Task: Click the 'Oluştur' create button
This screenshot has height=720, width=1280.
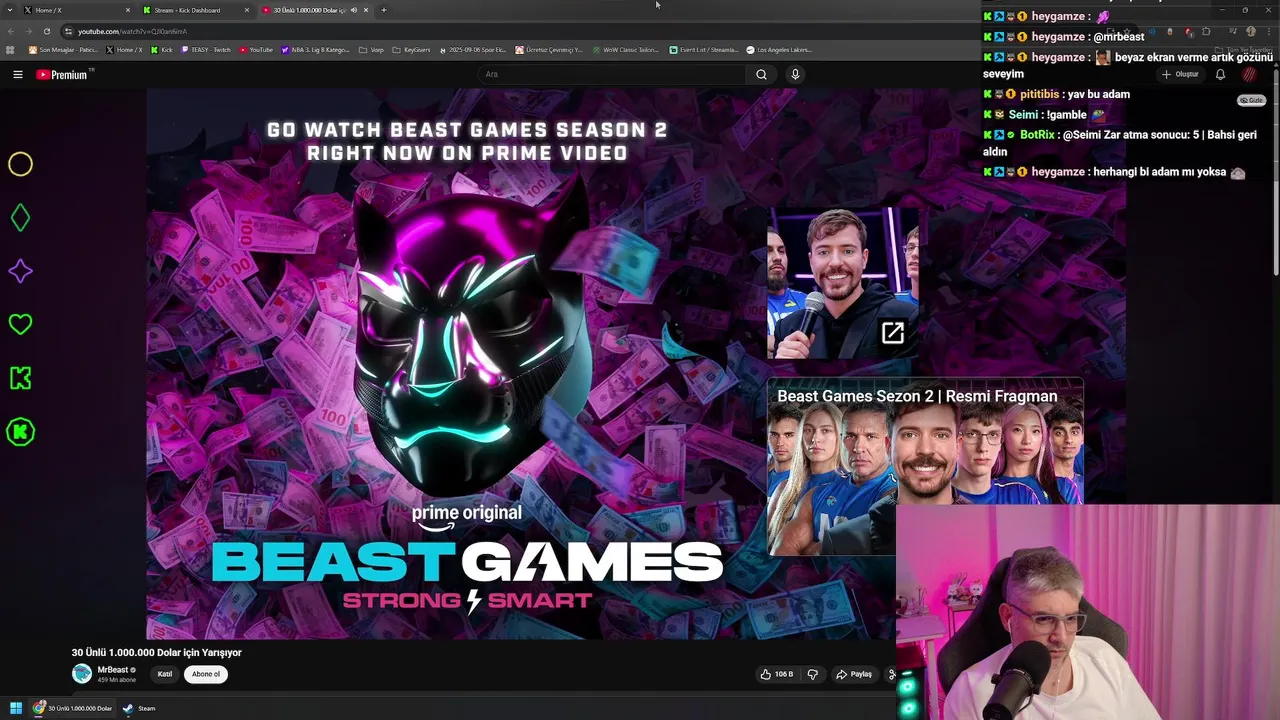Action: tap(1180, 74)
